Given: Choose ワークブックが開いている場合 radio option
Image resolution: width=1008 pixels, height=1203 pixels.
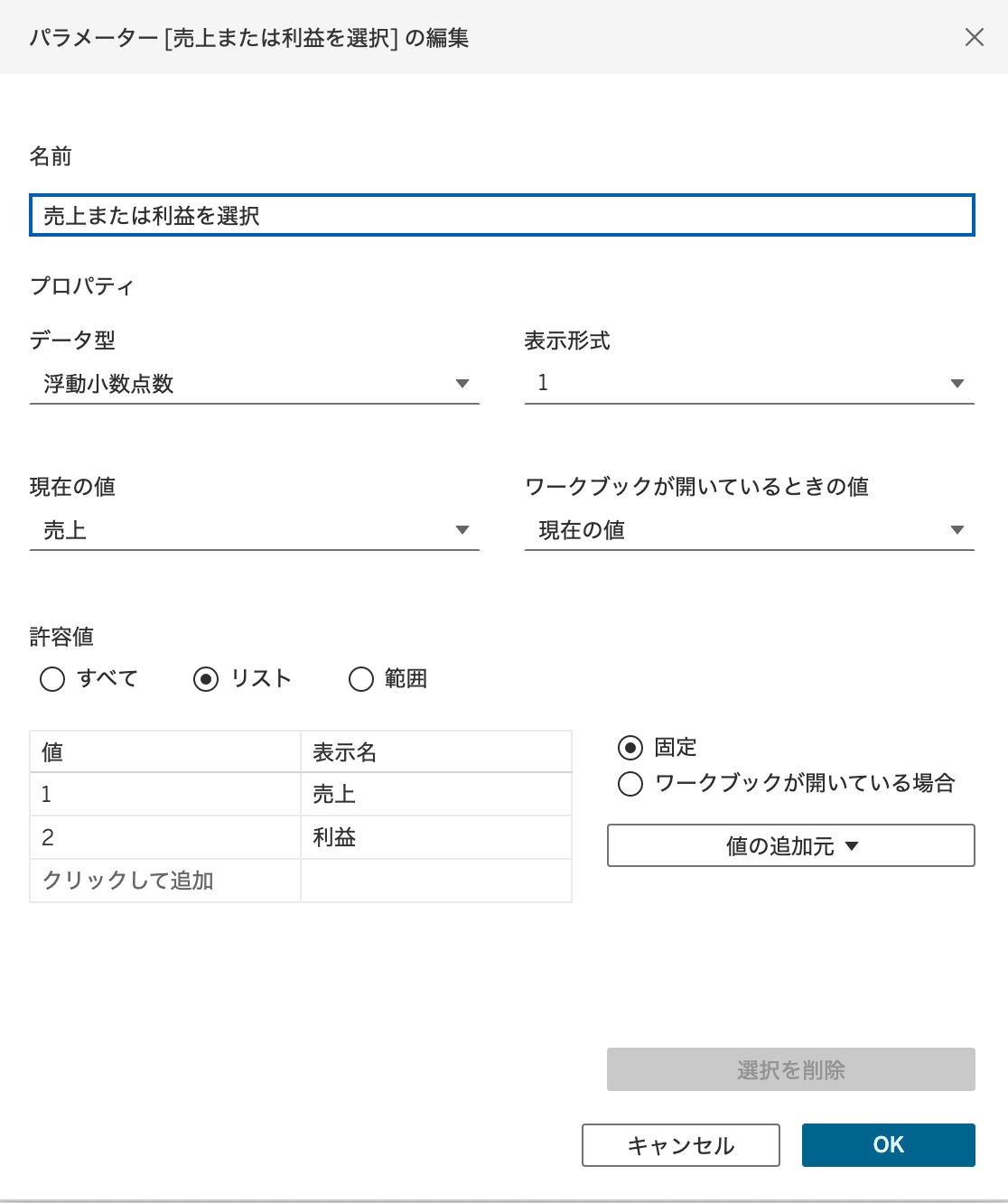Looking at the screenshot, I should tap(630, 783).
